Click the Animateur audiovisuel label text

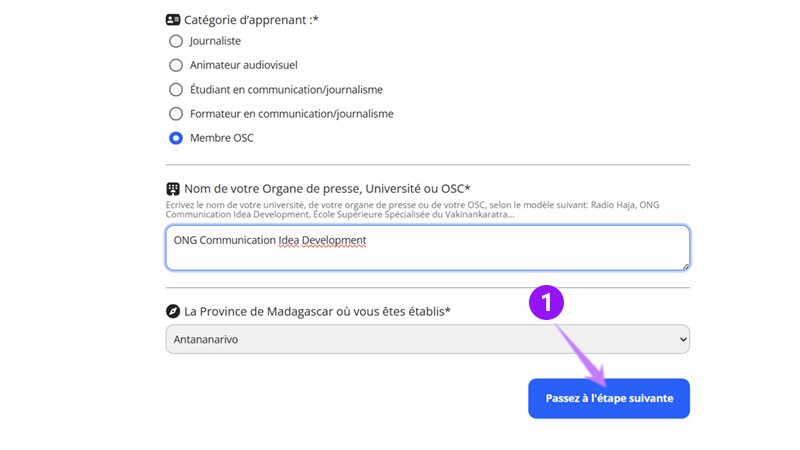tap(244, 65)
